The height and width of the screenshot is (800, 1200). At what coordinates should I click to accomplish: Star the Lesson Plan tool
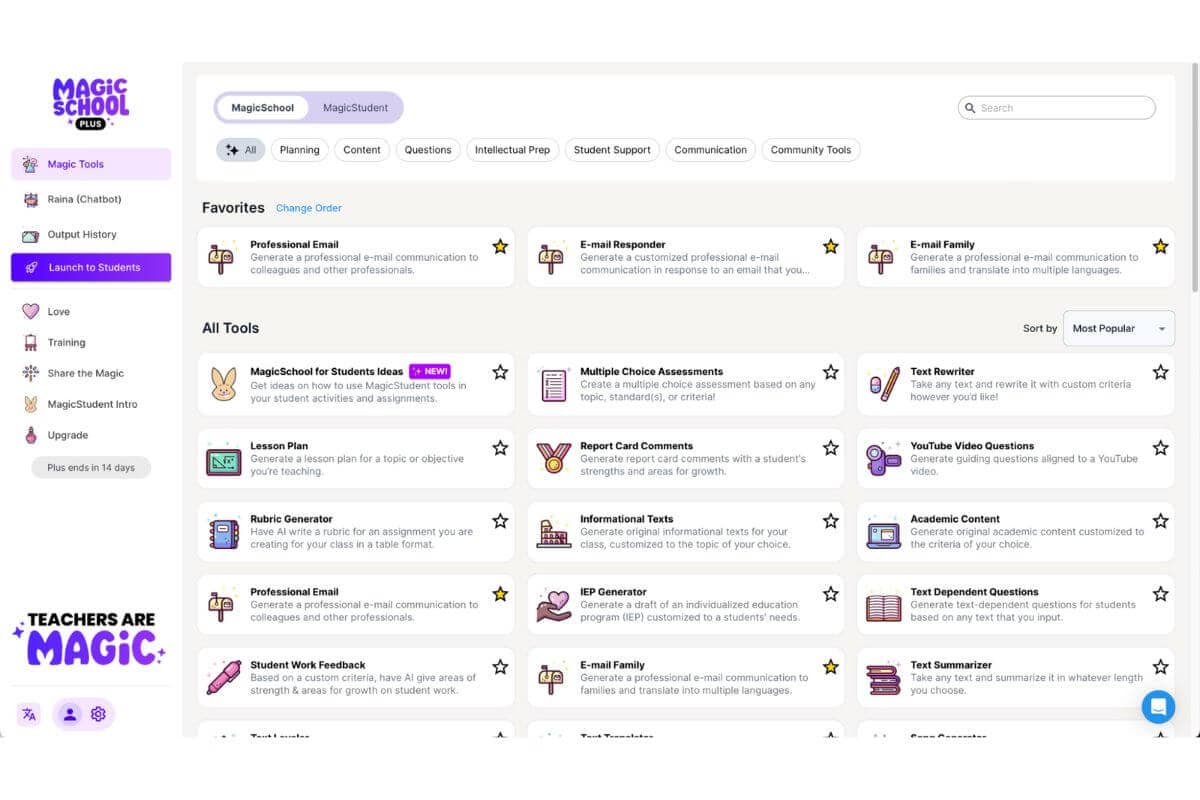[500, 448]
